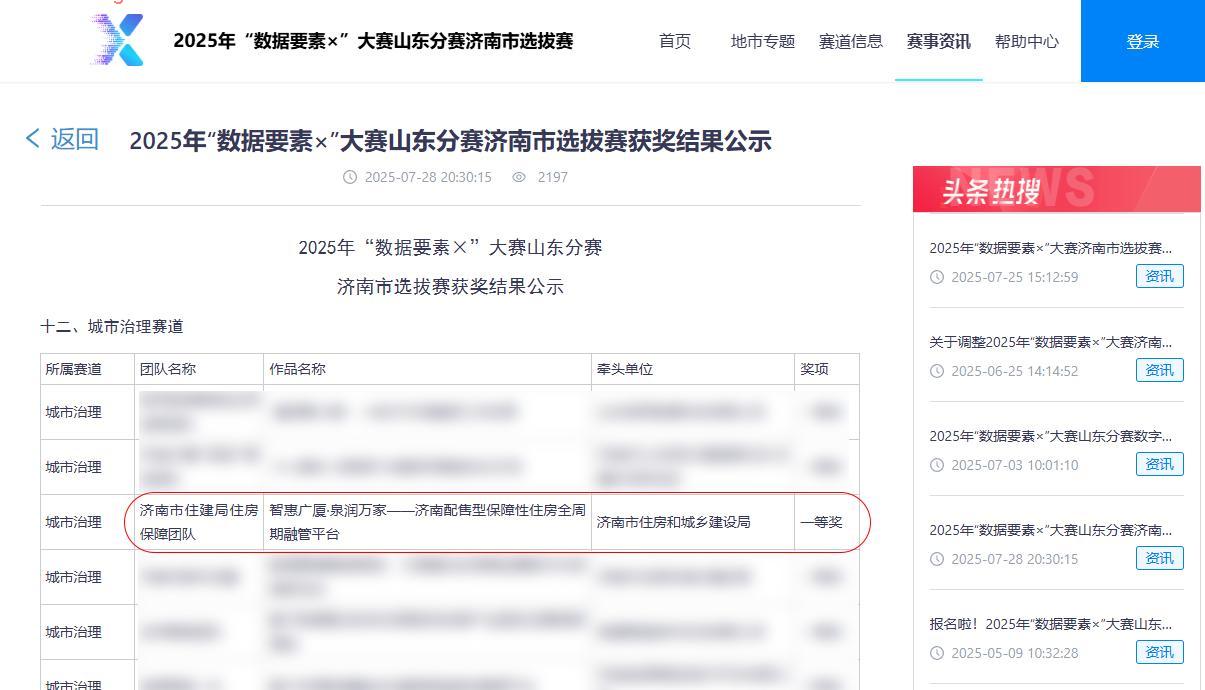Click the 头条热搜 news banner
1205x690 pixels.
pyautogui.click(x=1057, y=189)
